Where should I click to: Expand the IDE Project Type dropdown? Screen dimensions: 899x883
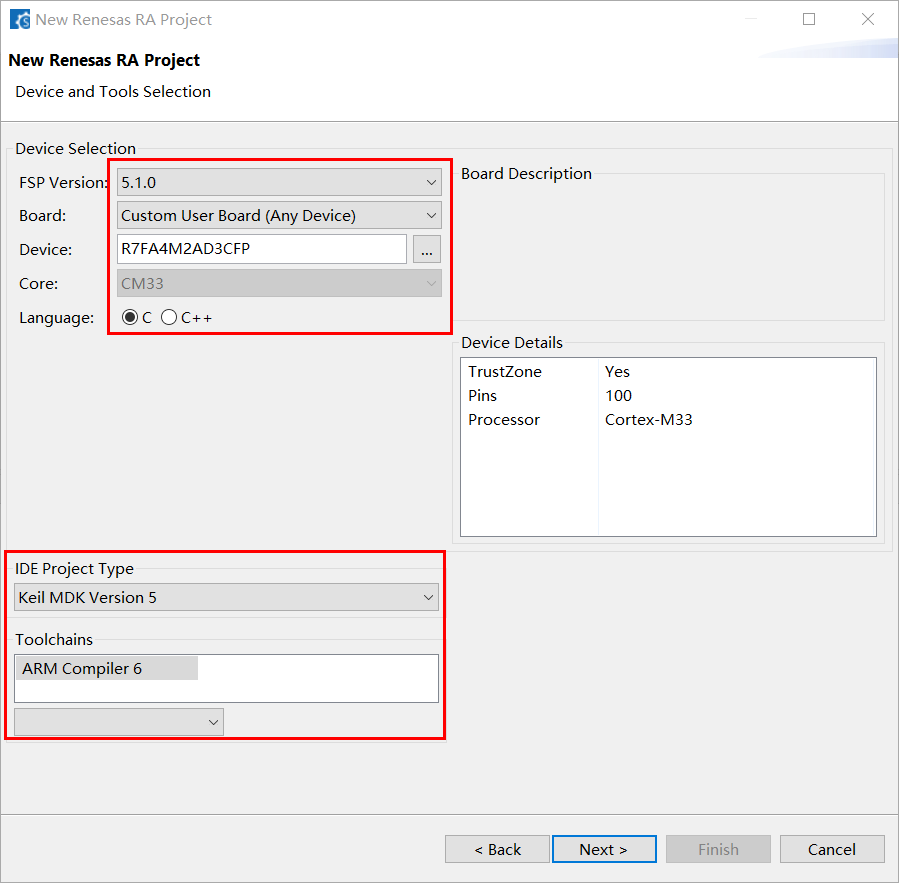pyautogui.click(x=226, y=597)
